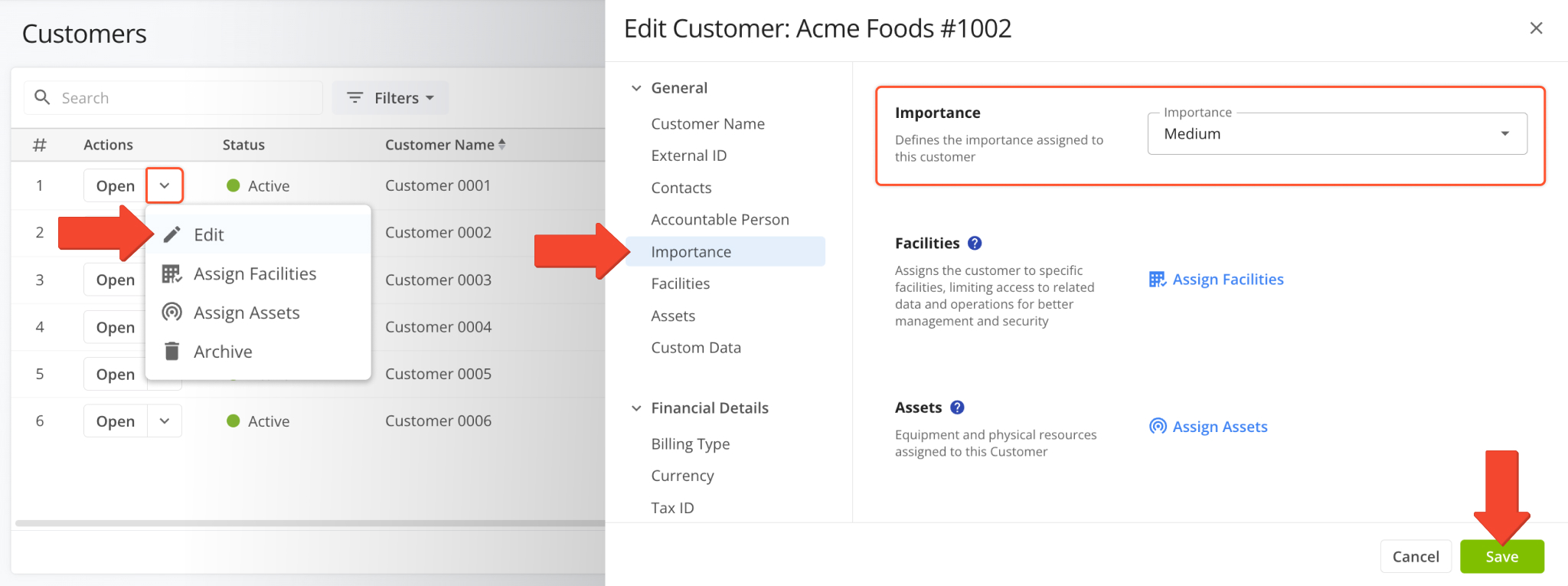Click the Customer 0001 cell
1568x586 pixels.
pyautogui.click(x=438, y=185)
